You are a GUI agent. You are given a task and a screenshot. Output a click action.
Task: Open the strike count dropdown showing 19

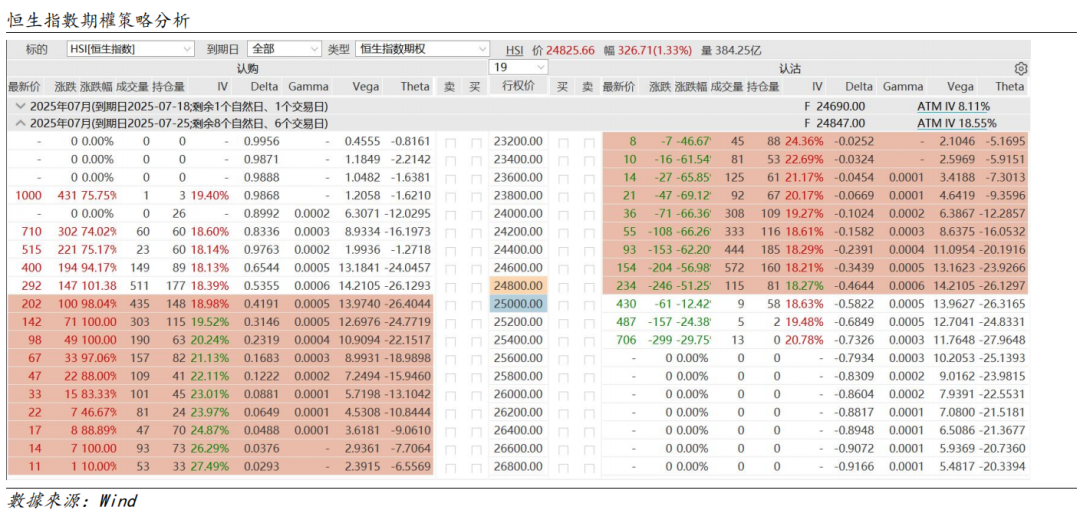518,67
